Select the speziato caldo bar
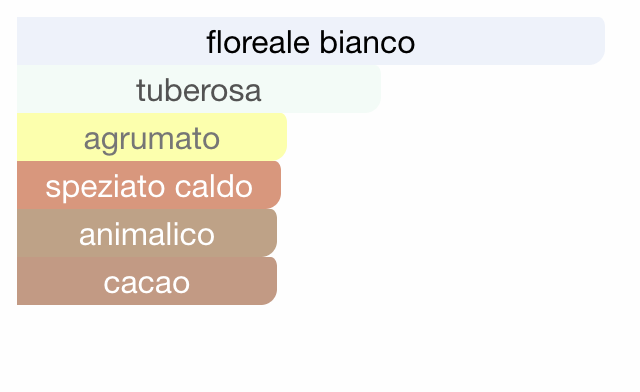640x392 pixels. [x=149, y=185]
